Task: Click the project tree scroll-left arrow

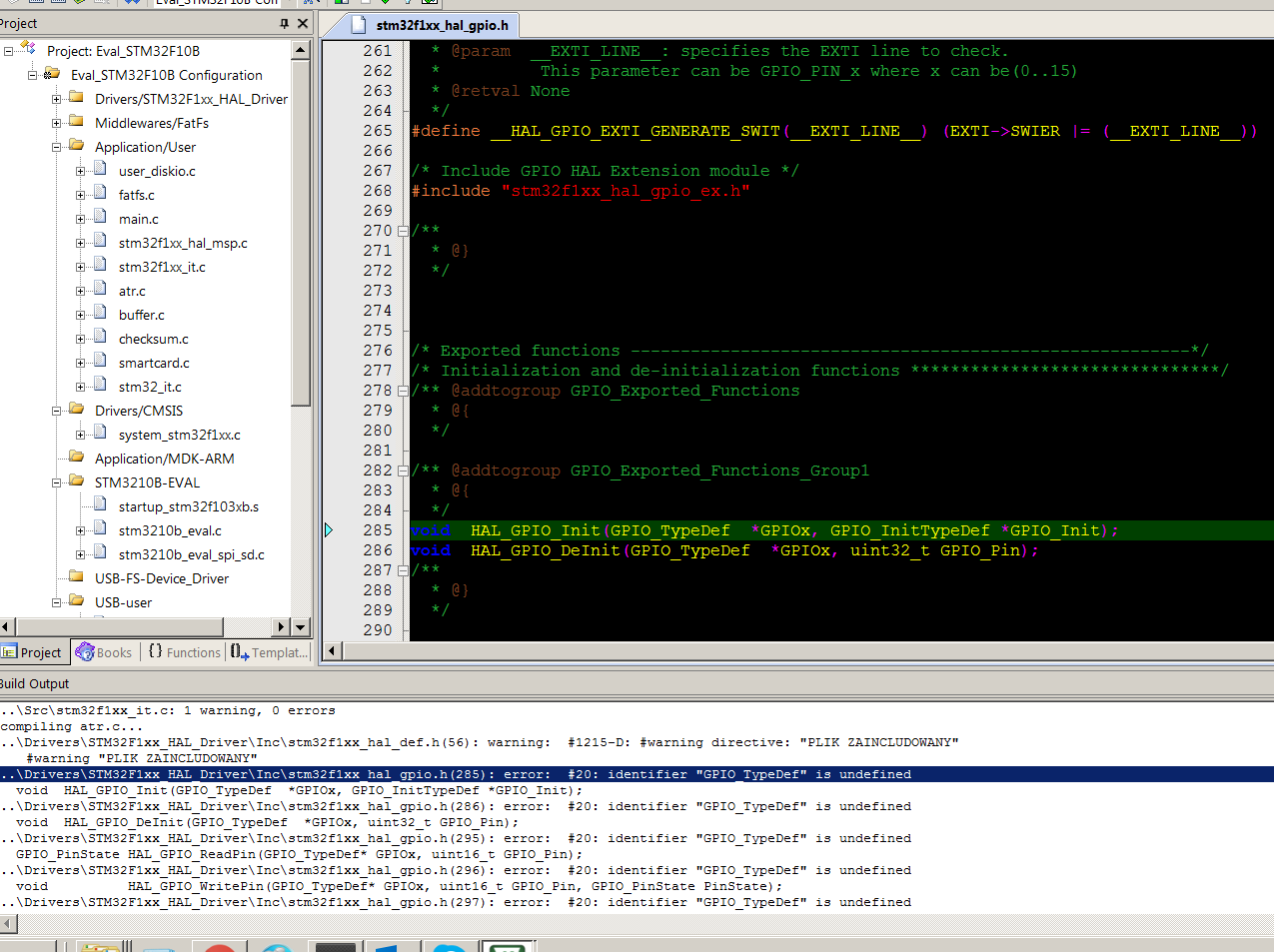Action: [x=7, y=627]
